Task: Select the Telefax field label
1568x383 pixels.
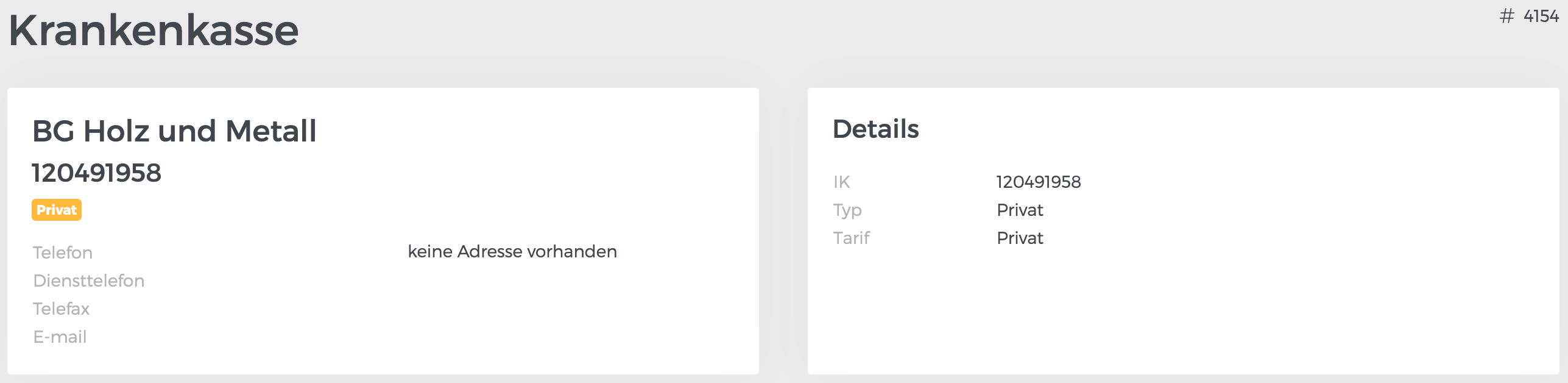Action: (62, 309)
